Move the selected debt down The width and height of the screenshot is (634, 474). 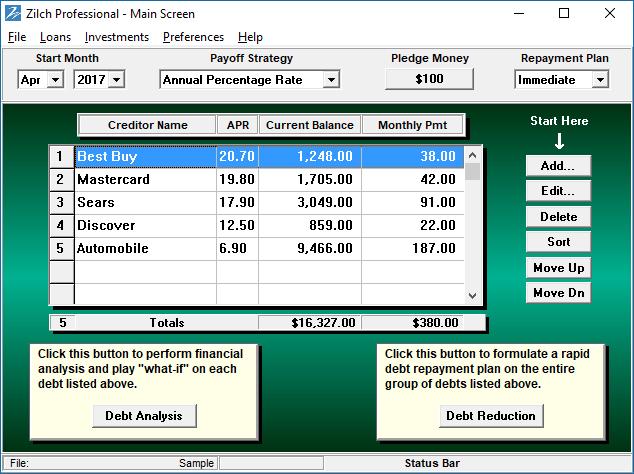[558, 293]
